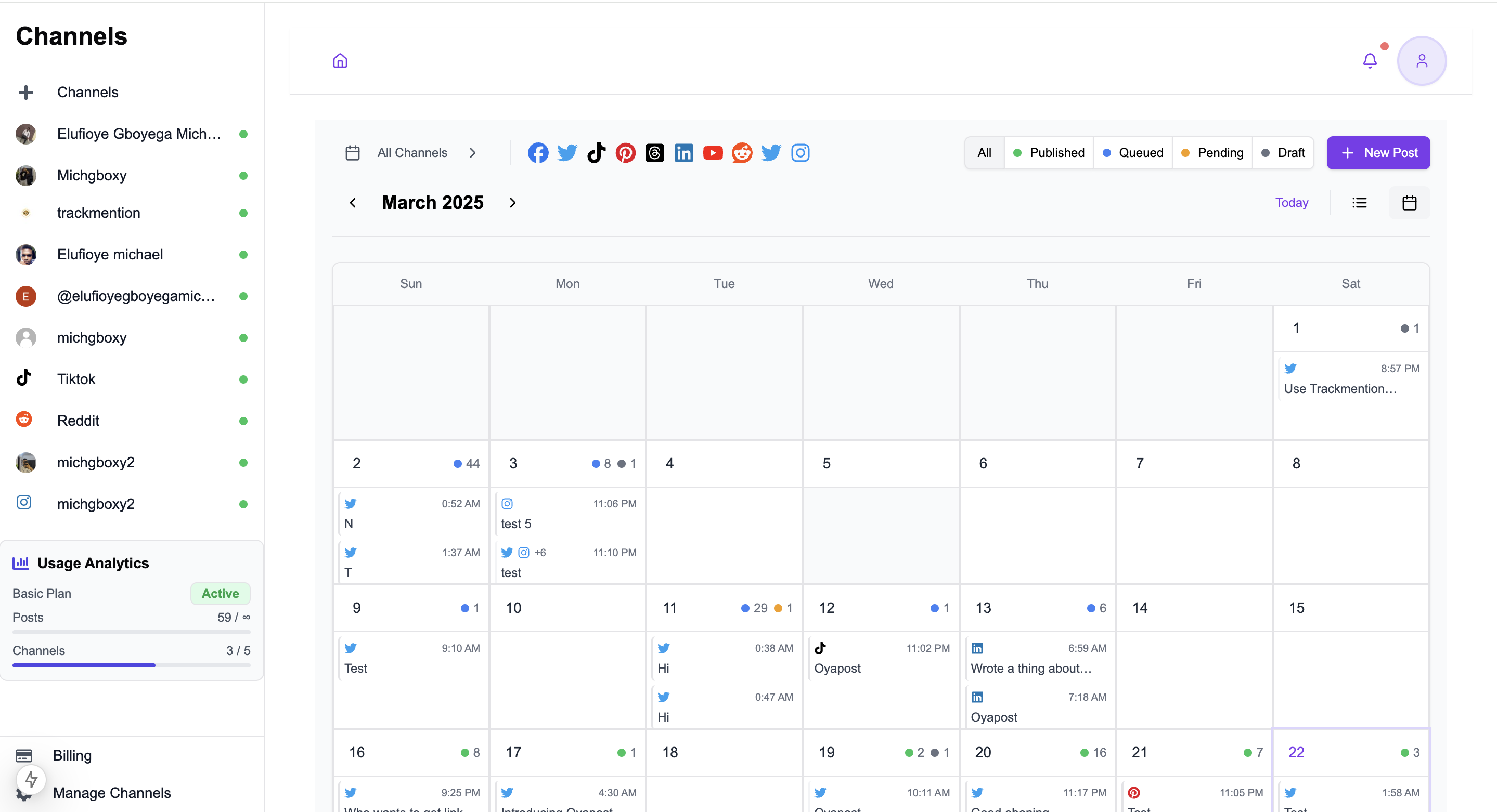Click the Channels usage progress bar

tap(131, 665)
